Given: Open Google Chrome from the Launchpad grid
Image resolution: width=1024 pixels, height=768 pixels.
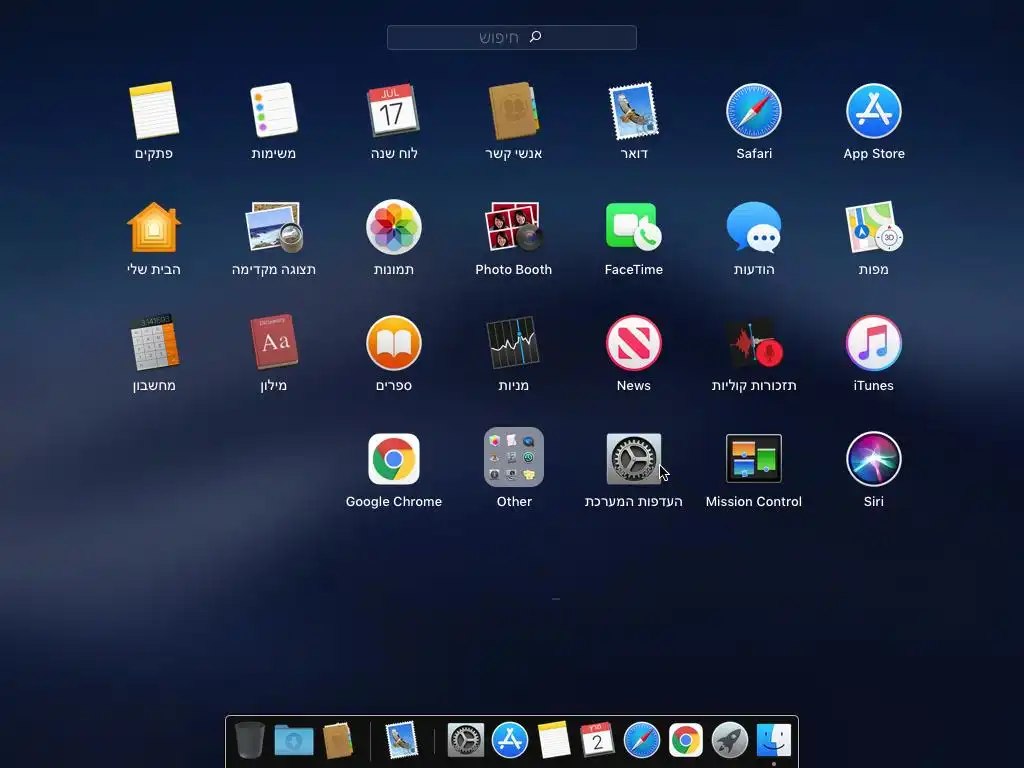Looking at the screenshot, I should click(x=394, y=458).
